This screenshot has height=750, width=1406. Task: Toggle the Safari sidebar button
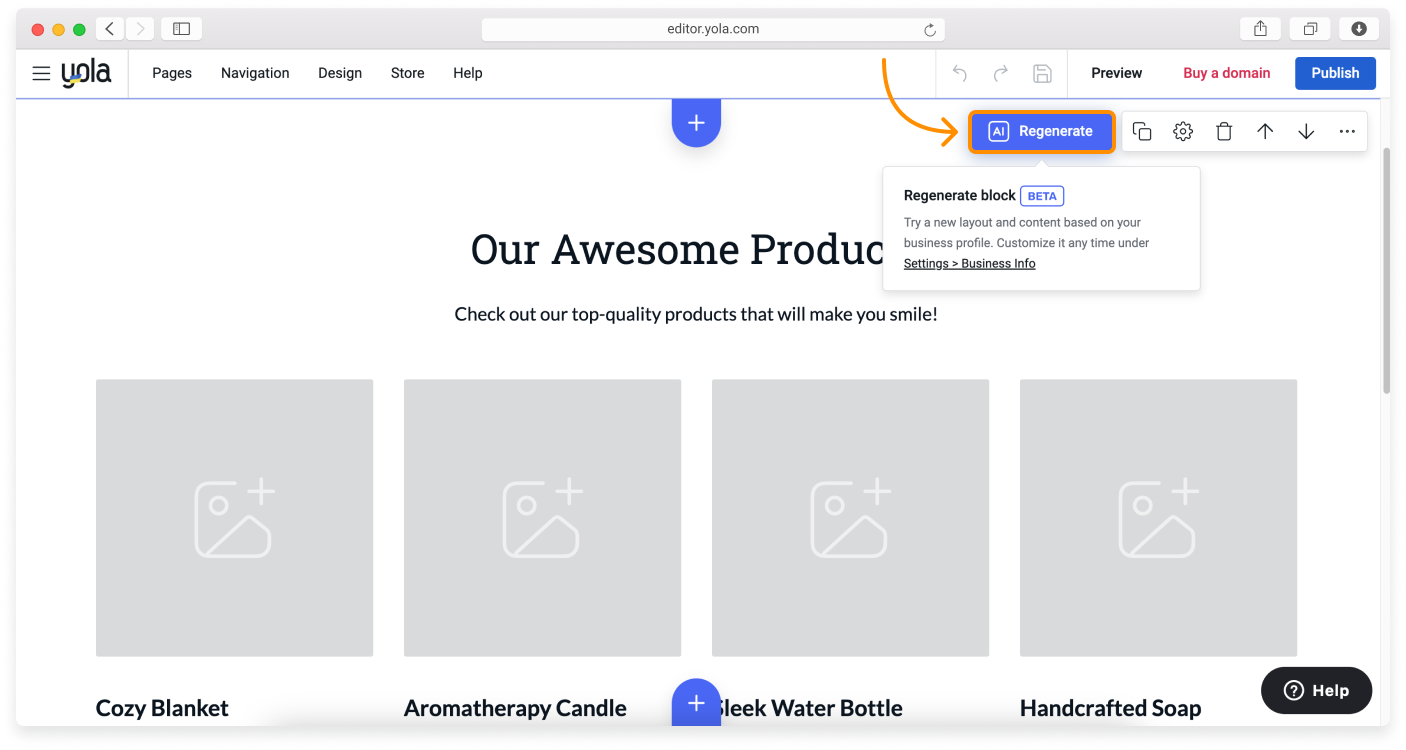[x=181, y=29]
